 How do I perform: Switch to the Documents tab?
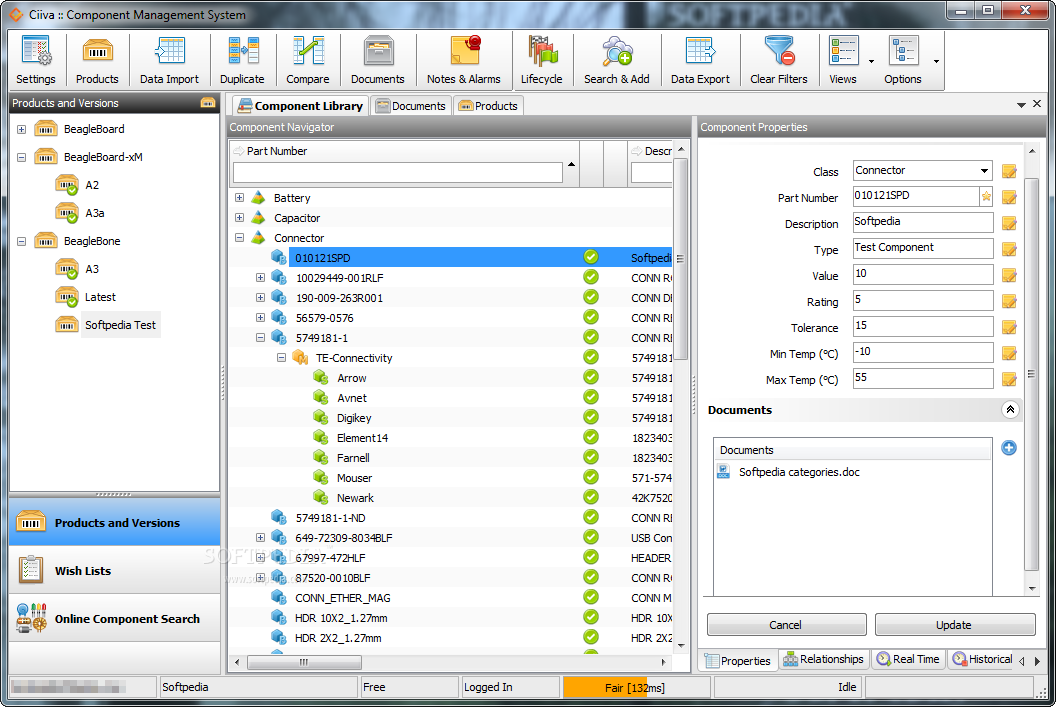[x=411, y=106]
